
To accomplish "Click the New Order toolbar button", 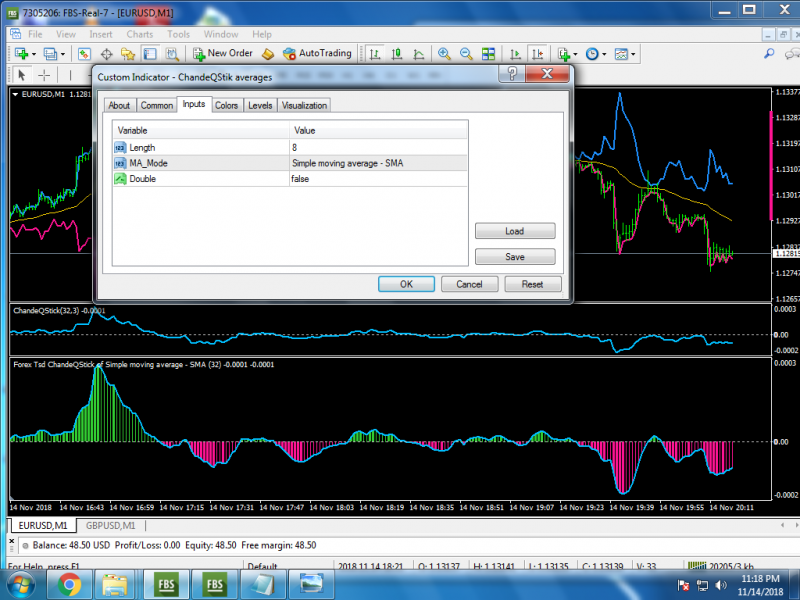I will pos(222,53).
